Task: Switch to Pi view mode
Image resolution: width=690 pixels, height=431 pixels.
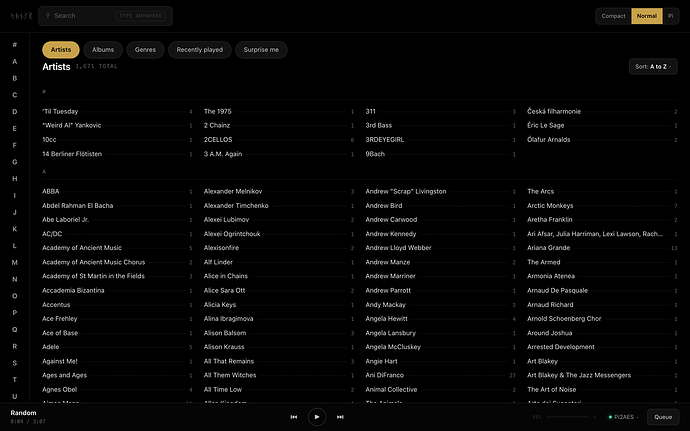Action: pyautogui.click(x=670, y=16)
